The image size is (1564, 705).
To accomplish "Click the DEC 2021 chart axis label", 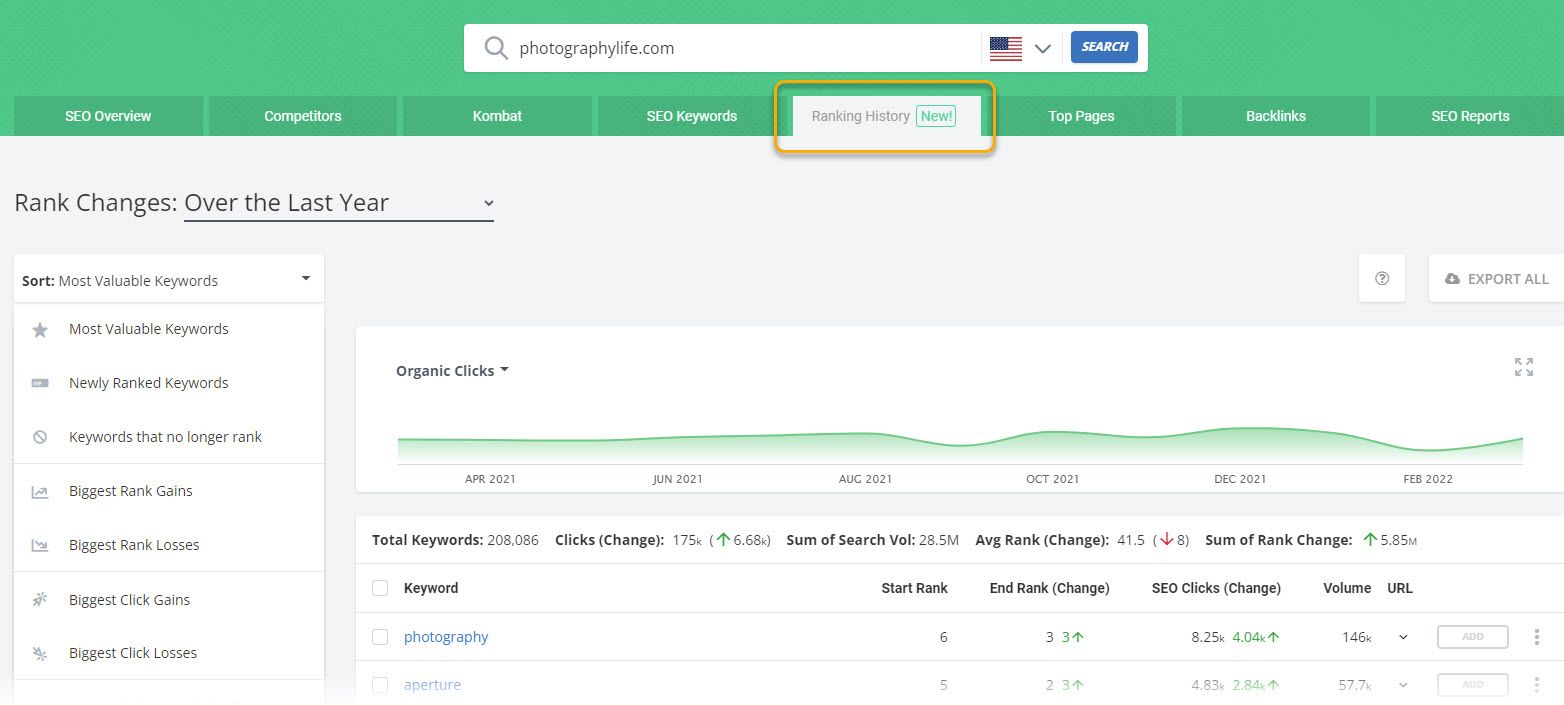I will coord(1240,479).
